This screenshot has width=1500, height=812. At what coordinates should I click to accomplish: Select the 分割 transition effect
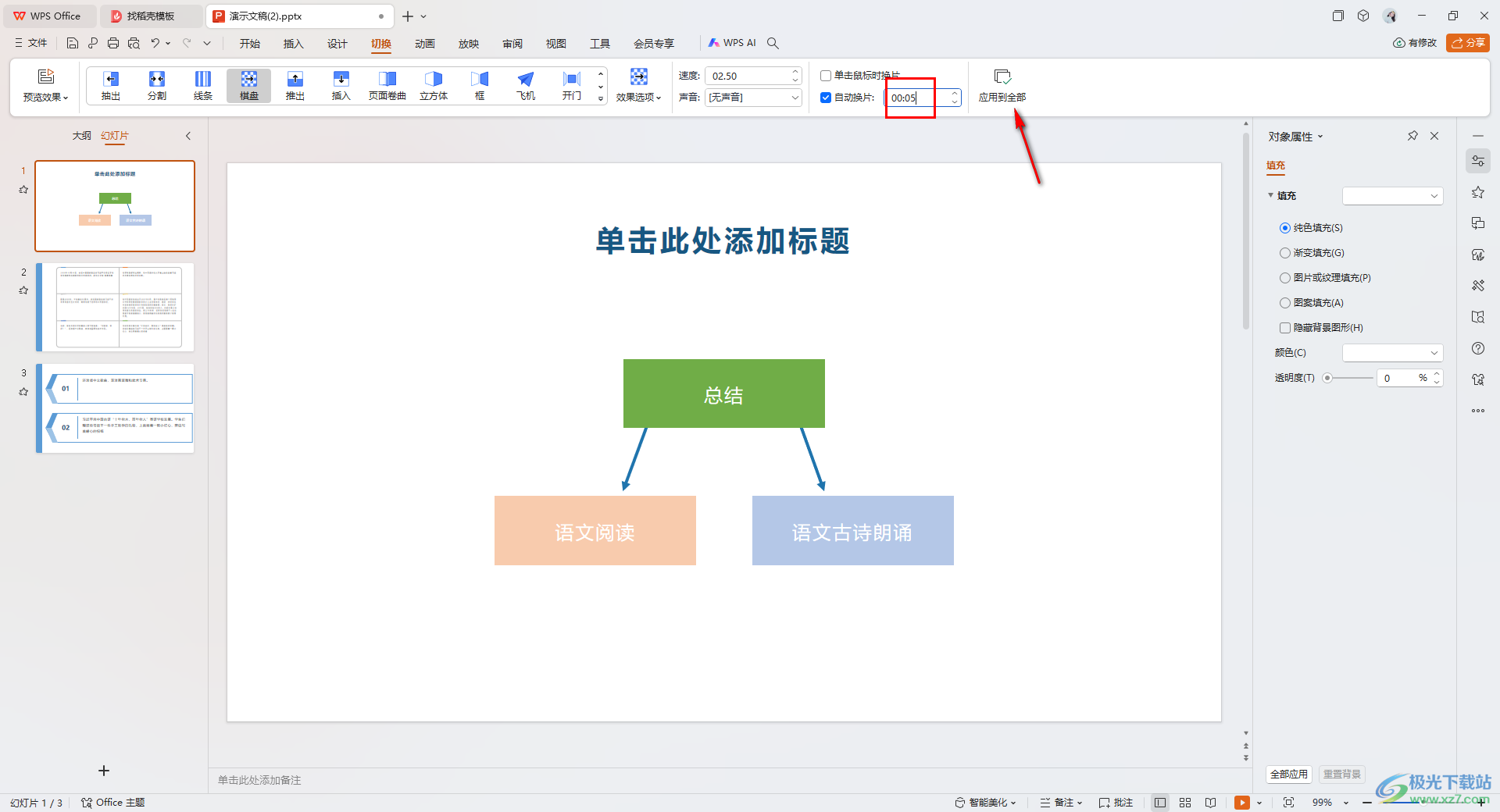(157, 85)
